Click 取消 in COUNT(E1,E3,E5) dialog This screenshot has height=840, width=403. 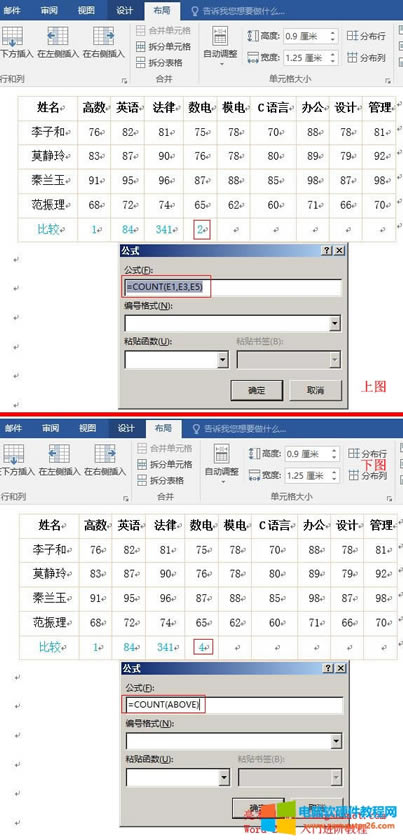(x=315, y=391)
